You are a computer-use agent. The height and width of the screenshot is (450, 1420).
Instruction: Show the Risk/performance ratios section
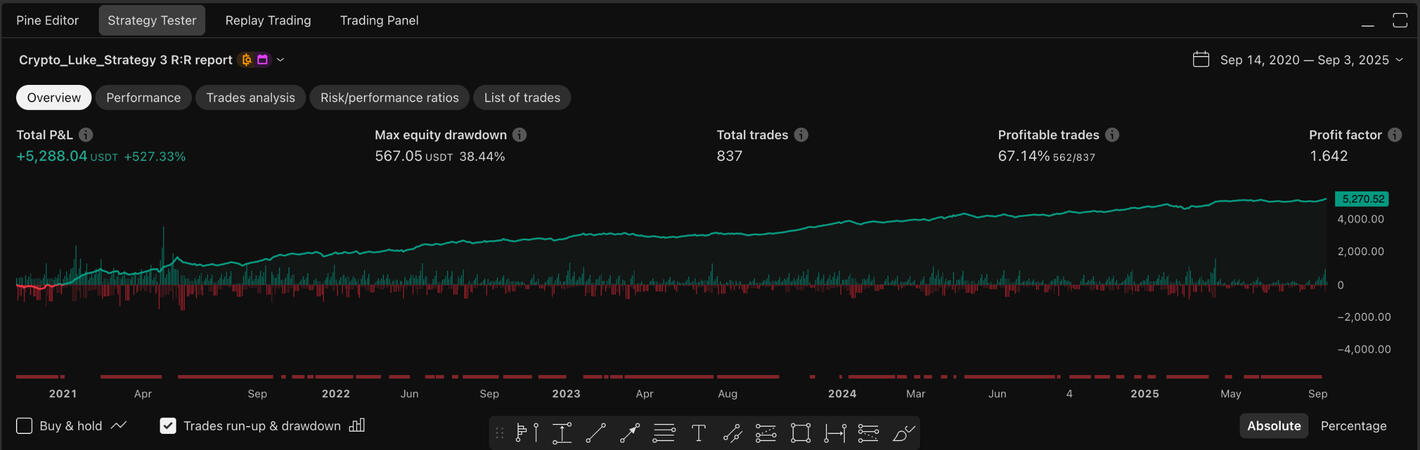coord(389,97)
